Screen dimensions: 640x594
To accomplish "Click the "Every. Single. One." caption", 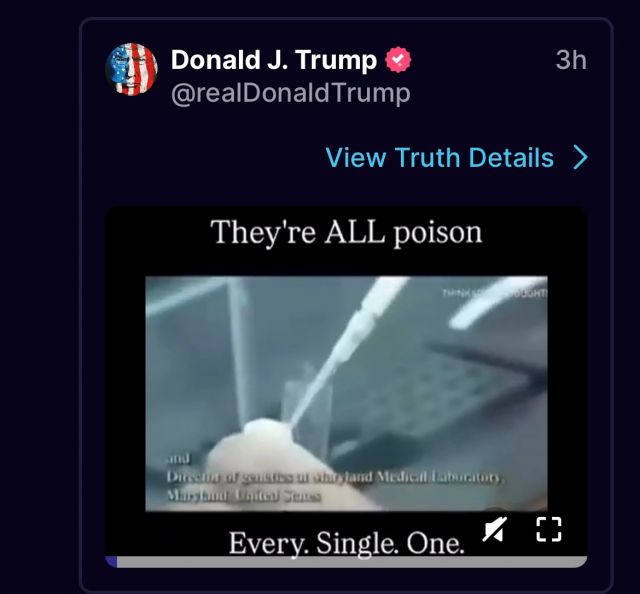I will point(346,543).
